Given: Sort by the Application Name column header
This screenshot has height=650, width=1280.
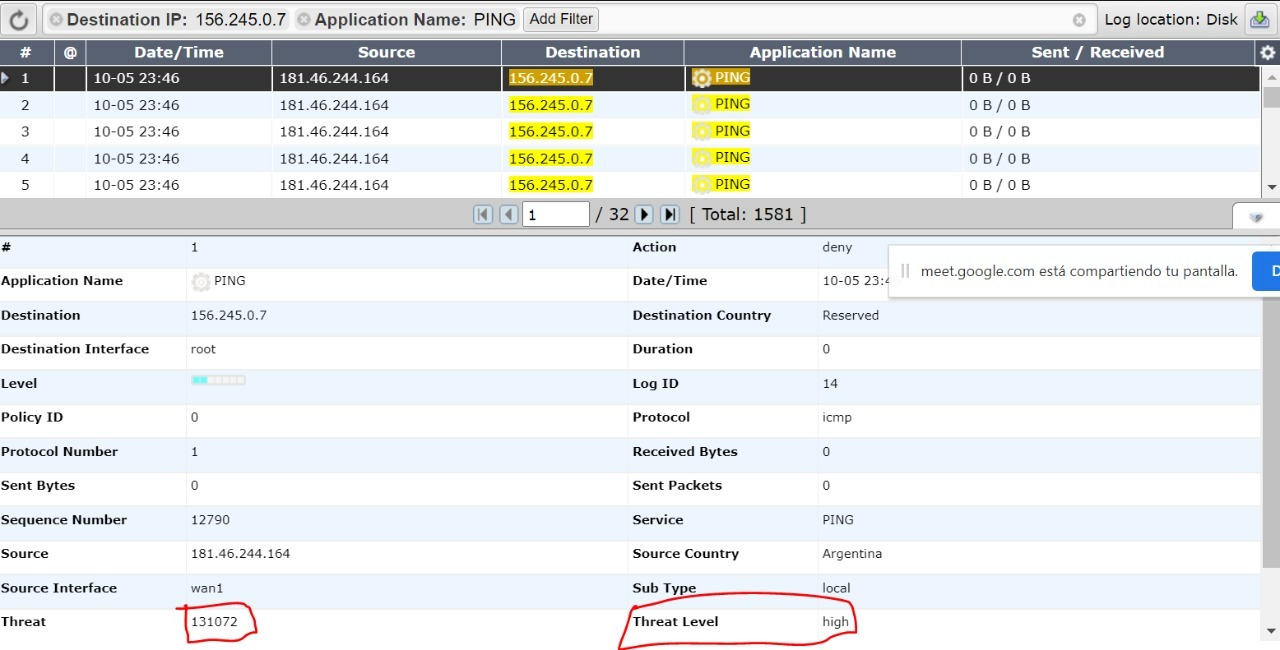Looking at the screenshot, I should pyautogui.click(x=822, y=53).
